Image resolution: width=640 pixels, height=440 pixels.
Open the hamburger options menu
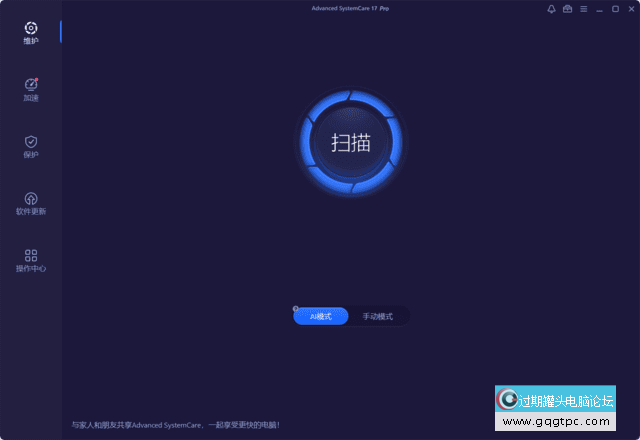583,9
